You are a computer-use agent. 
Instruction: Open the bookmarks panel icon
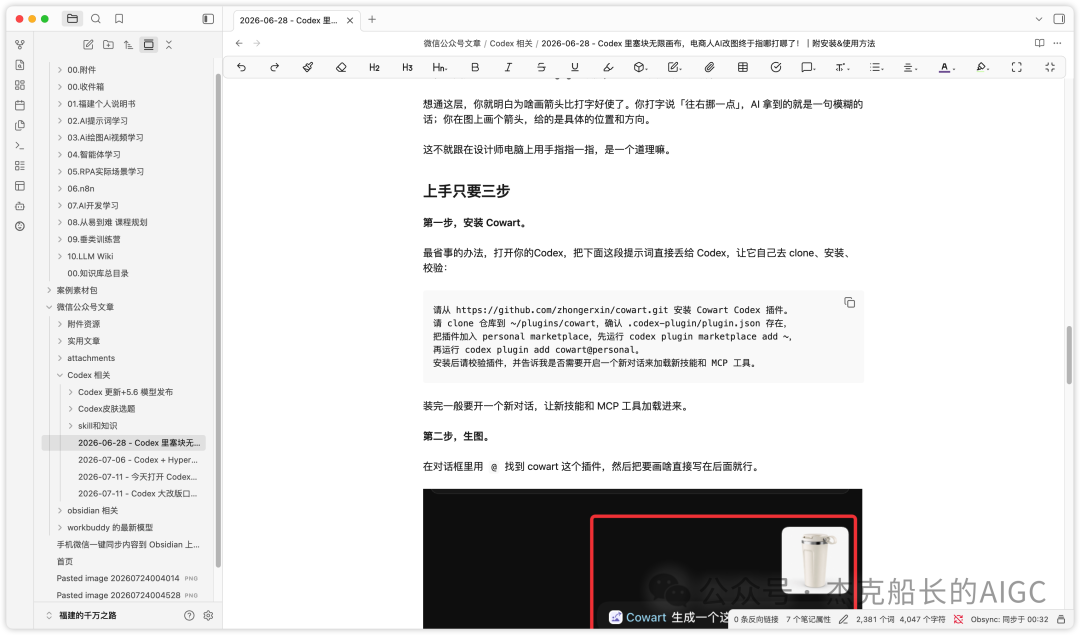pyautogui.click(x=119, y=19)
